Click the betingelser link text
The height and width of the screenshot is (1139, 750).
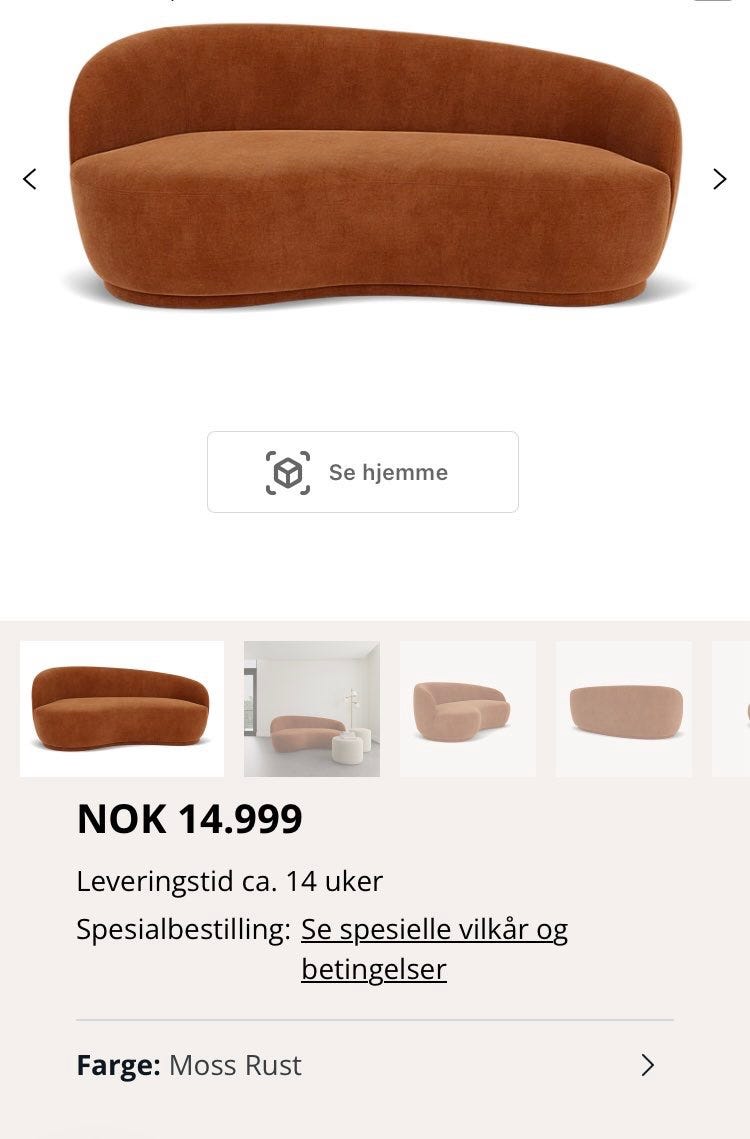[x=374, y=969]
